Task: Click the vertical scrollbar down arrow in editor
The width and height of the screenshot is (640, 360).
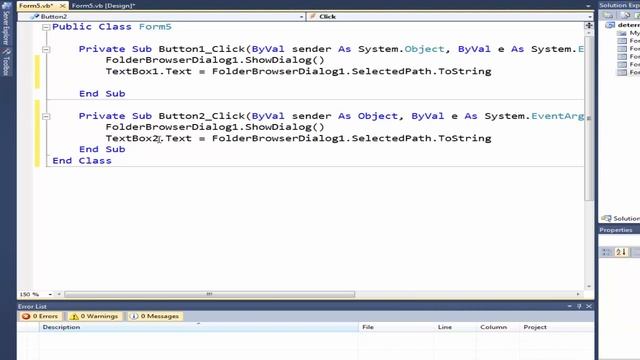Action: 589,287
